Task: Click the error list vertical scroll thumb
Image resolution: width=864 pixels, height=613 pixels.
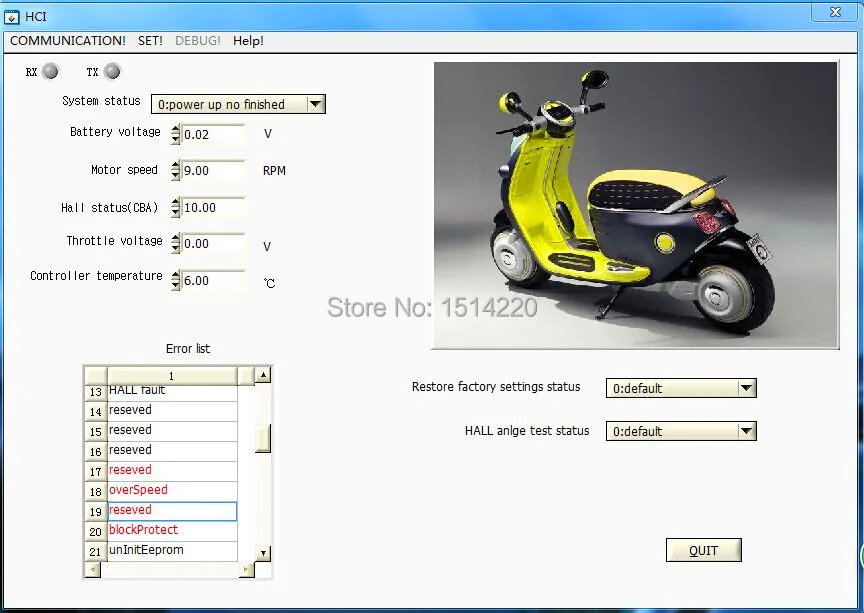Action: 263,438
